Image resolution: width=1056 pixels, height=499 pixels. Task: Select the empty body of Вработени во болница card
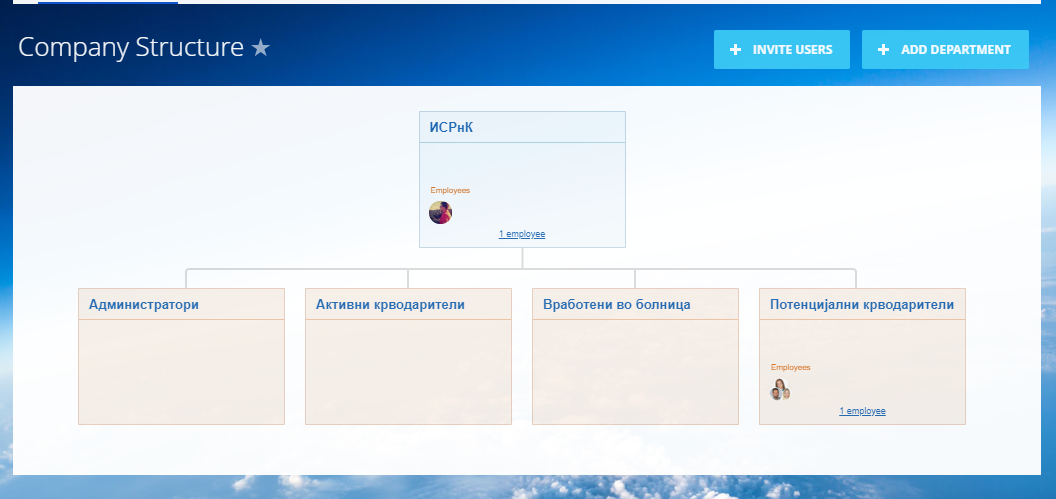pos(635,371)
